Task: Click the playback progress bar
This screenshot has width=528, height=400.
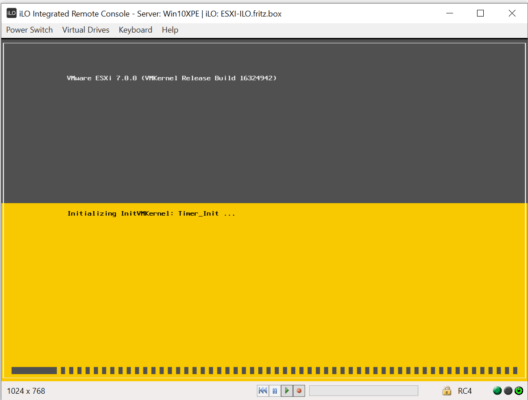Action: 364,391
